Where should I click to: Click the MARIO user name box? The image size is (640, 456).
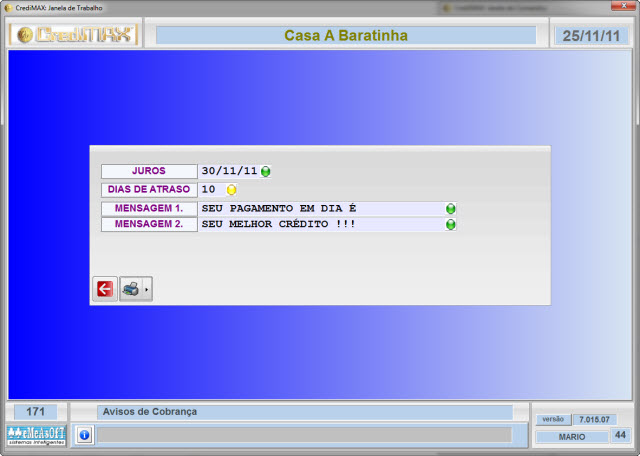[x=571, y=436]
